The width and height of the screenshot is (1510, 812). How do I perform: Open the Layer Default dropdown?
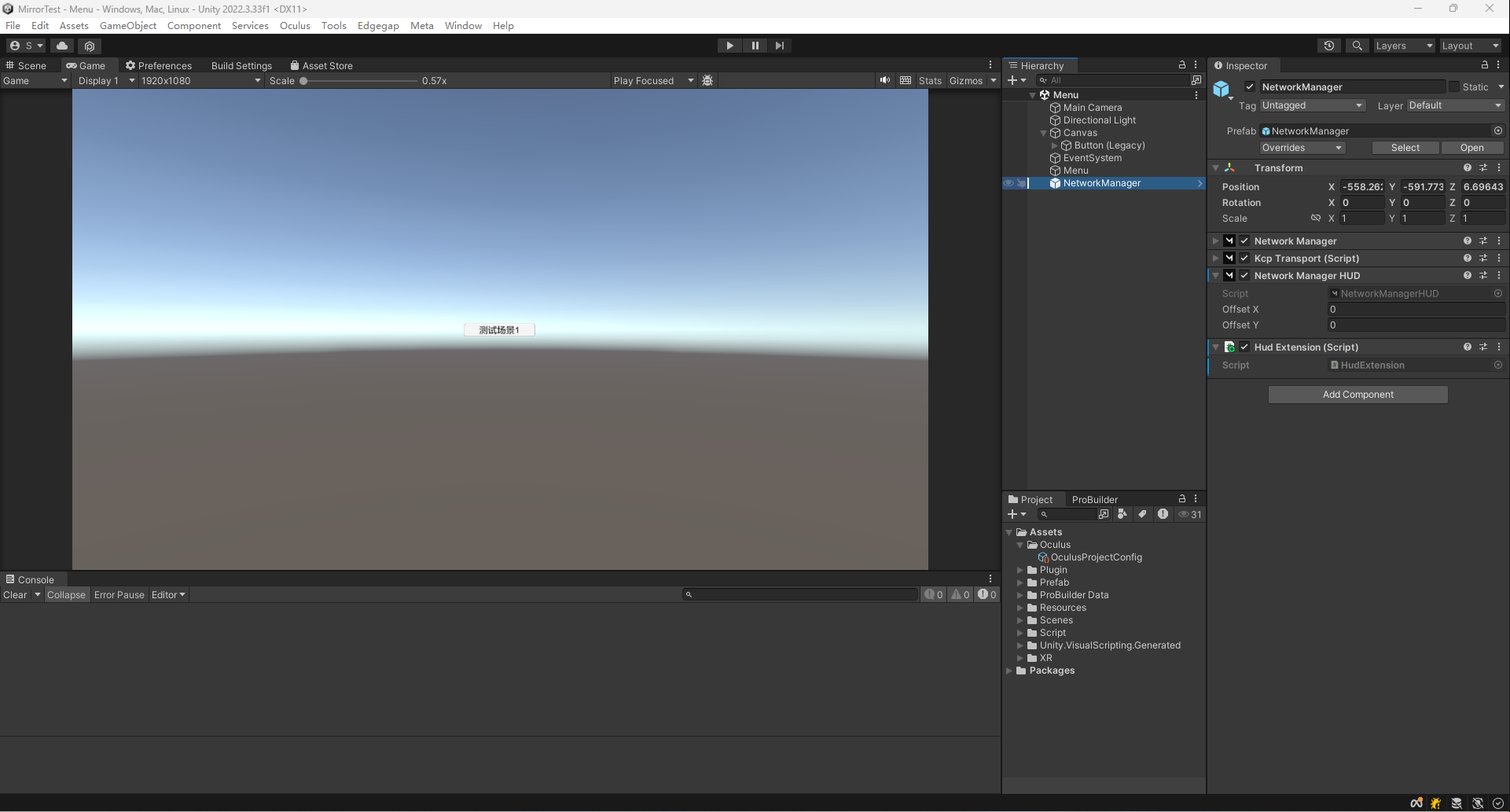coord(1455,105)
